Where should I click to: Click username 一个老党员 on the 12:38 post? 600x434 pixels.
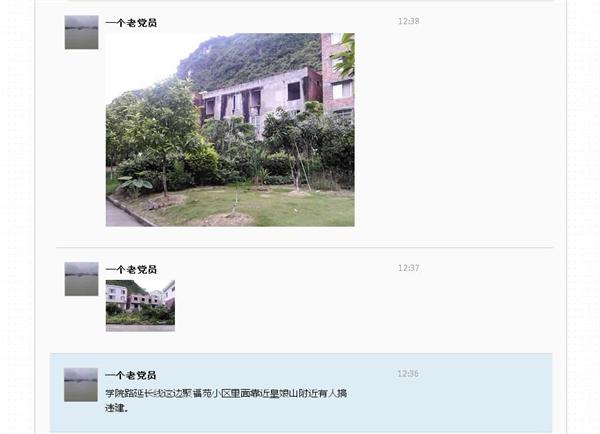(131, 23)
